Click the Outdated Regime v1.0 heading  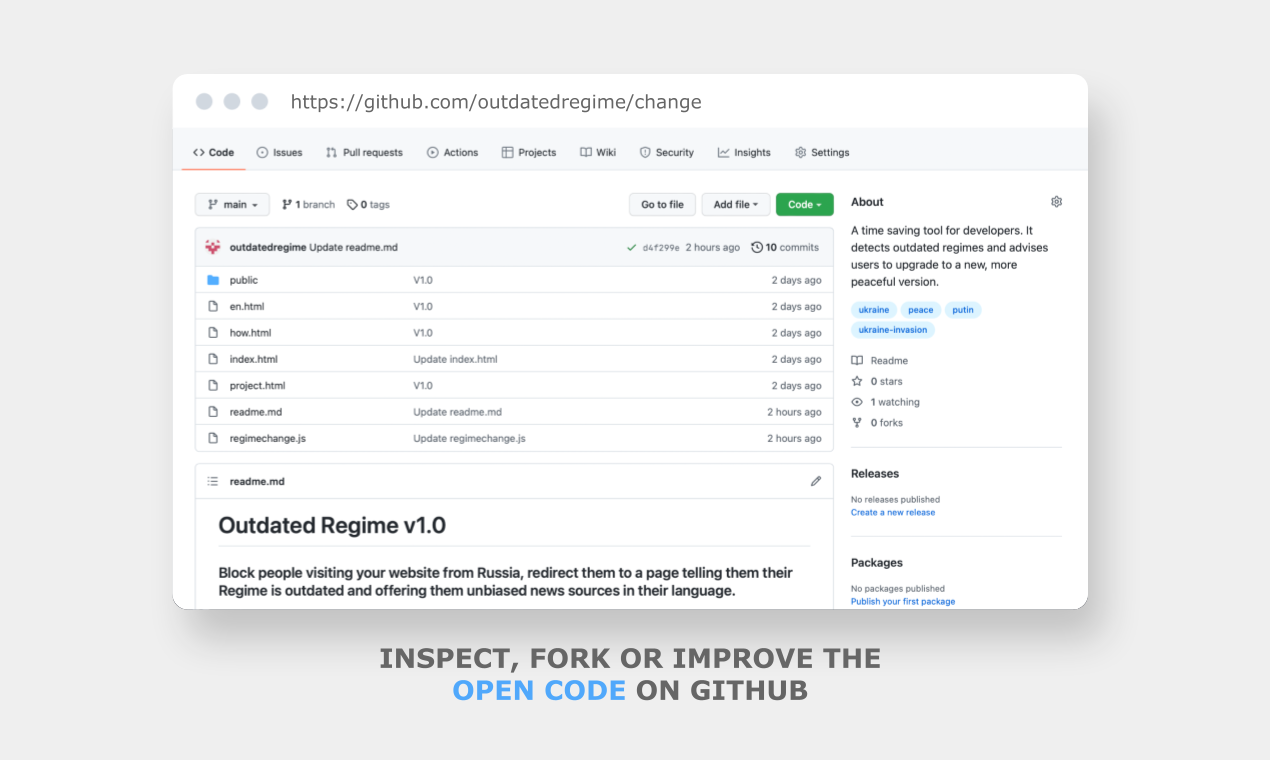point(332,525)
